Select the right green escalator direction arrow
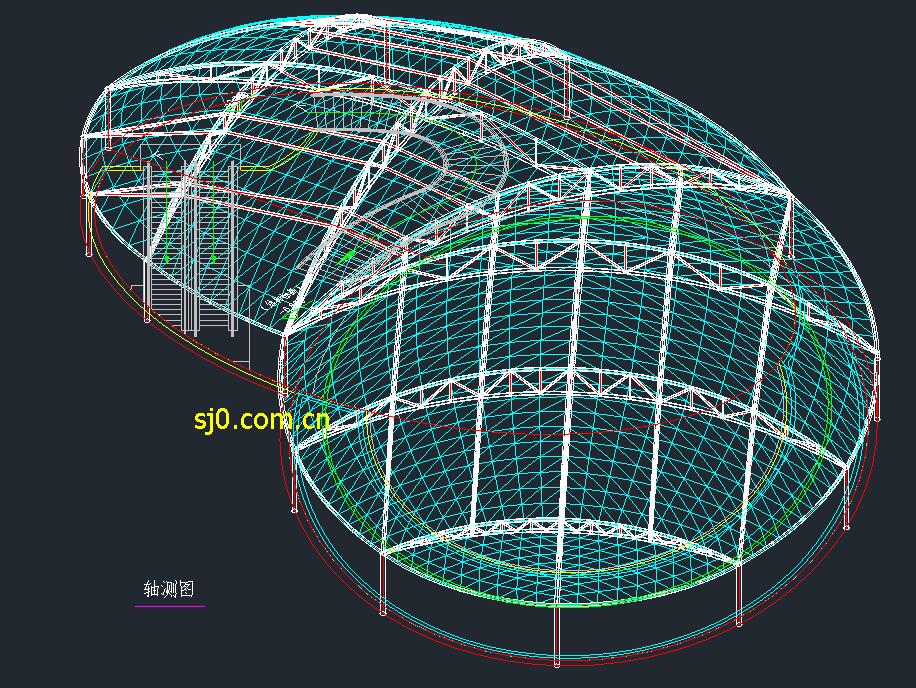Viewport: 916px width, 688px height. pos(213,256)
